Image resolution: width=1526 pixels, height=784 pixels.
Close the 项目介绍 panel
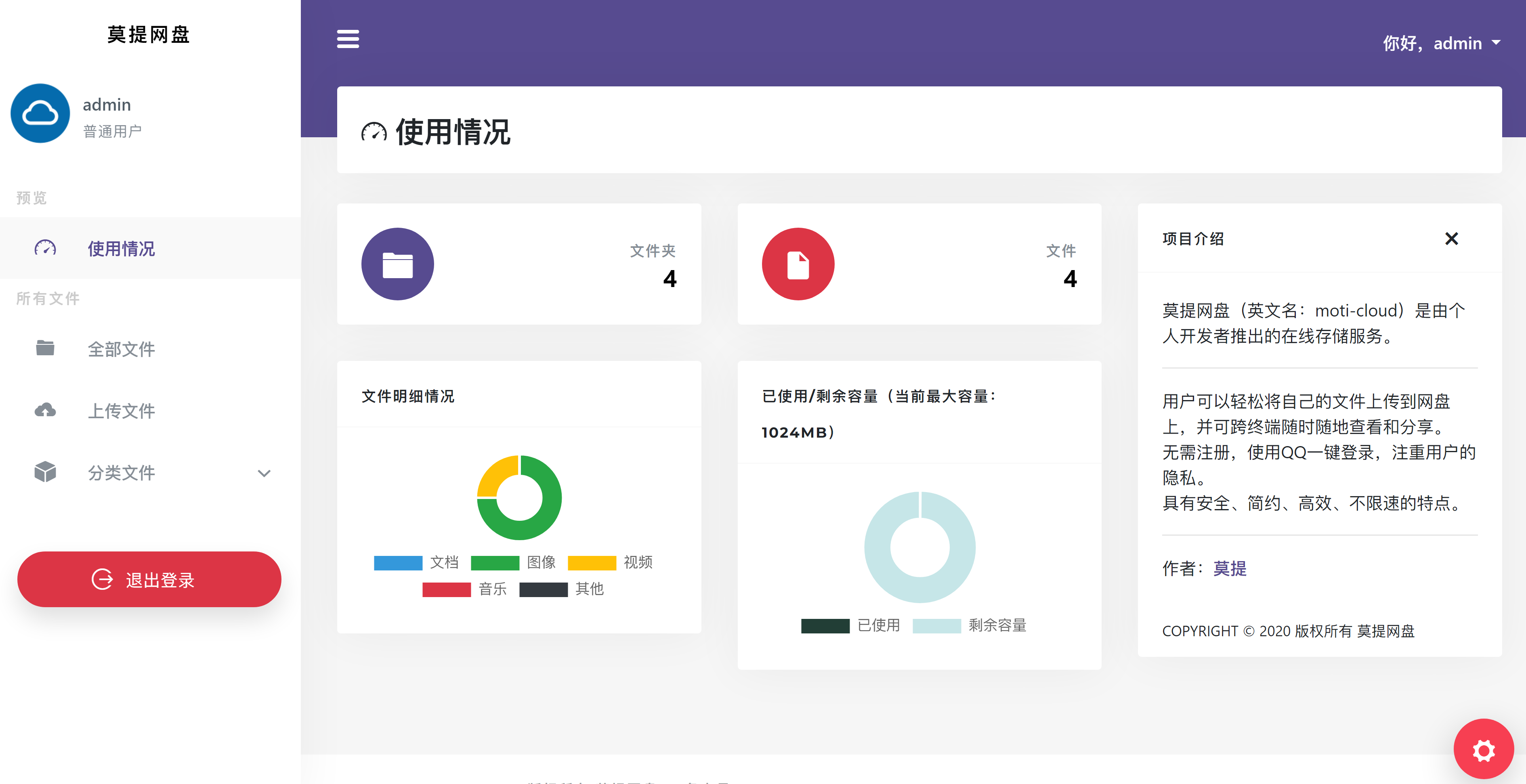point(1451,239)
